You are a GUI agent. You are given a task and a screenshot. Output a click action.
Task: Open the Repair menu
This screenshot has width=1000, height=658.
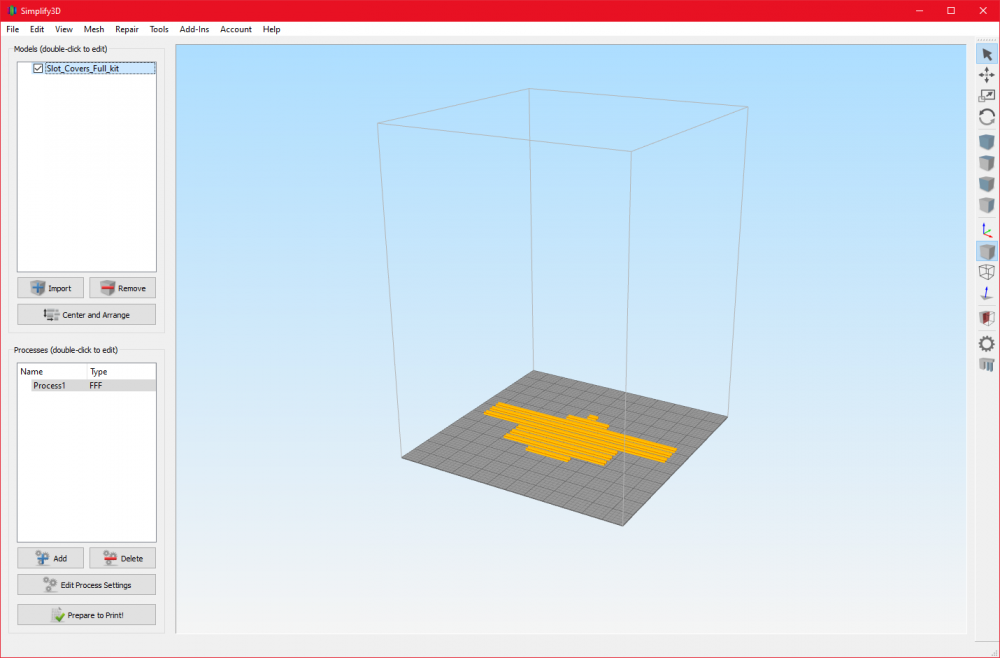[127, 29]
